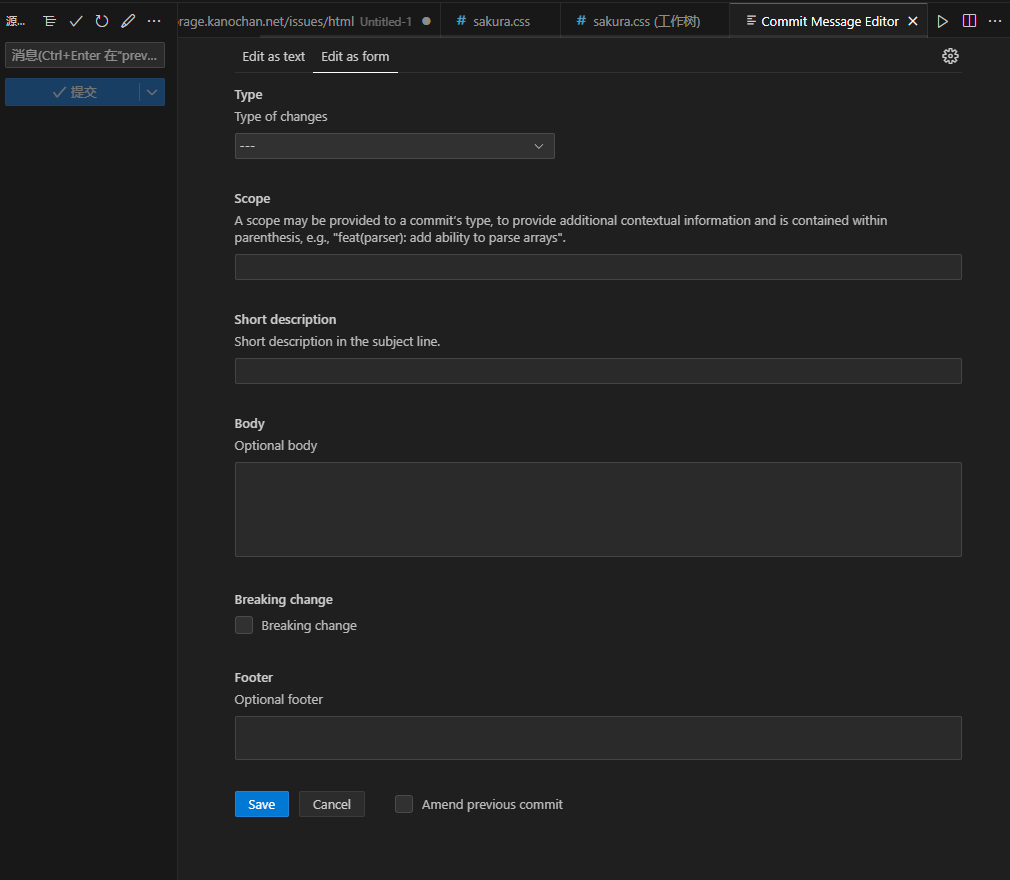Click the run triangle icon in editor toolbar
Image resolution: width=1010 pixels, height=880 pixels.
[942, 21]
